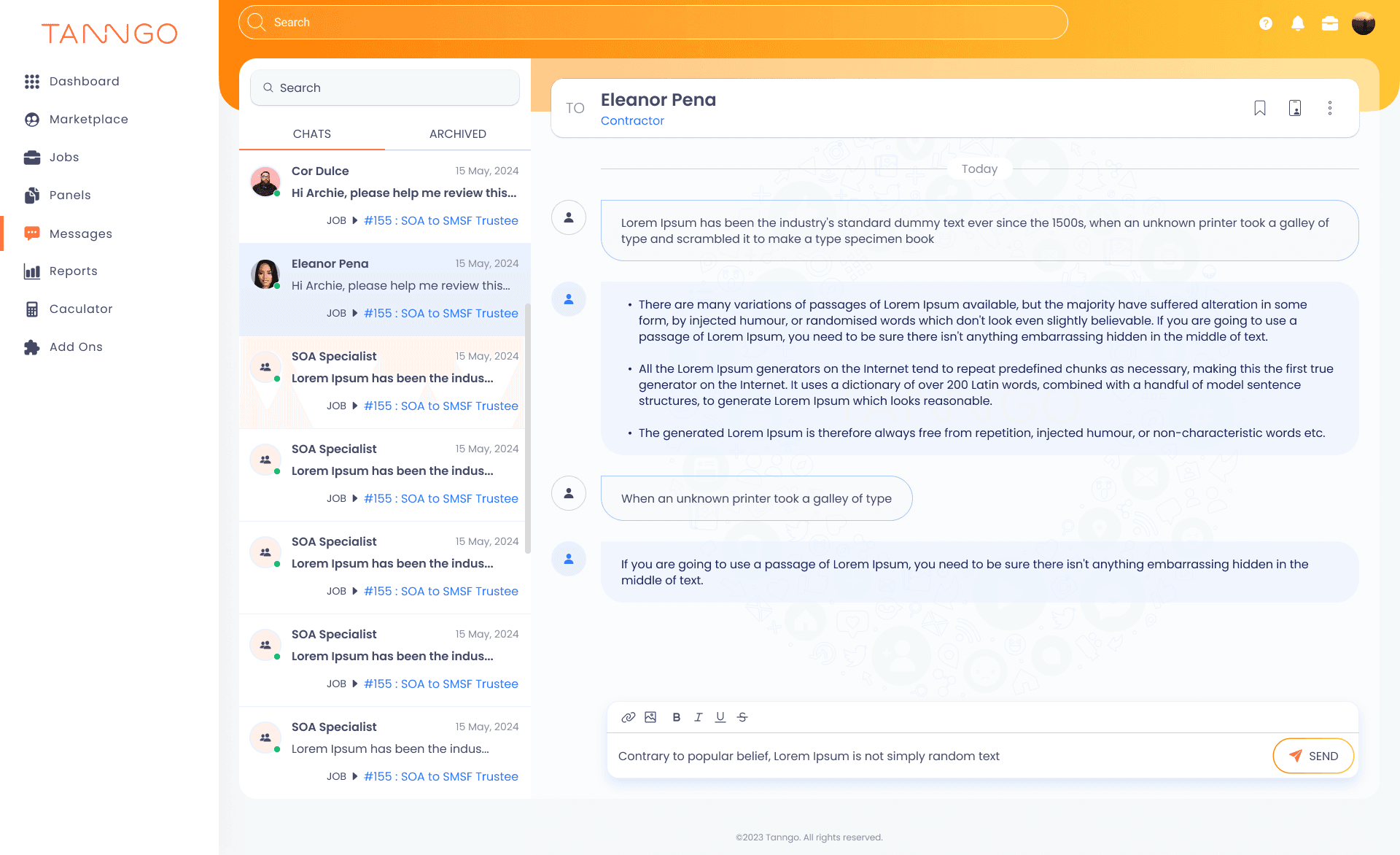
Task: Toggle italic formatting
Action: 699,717
